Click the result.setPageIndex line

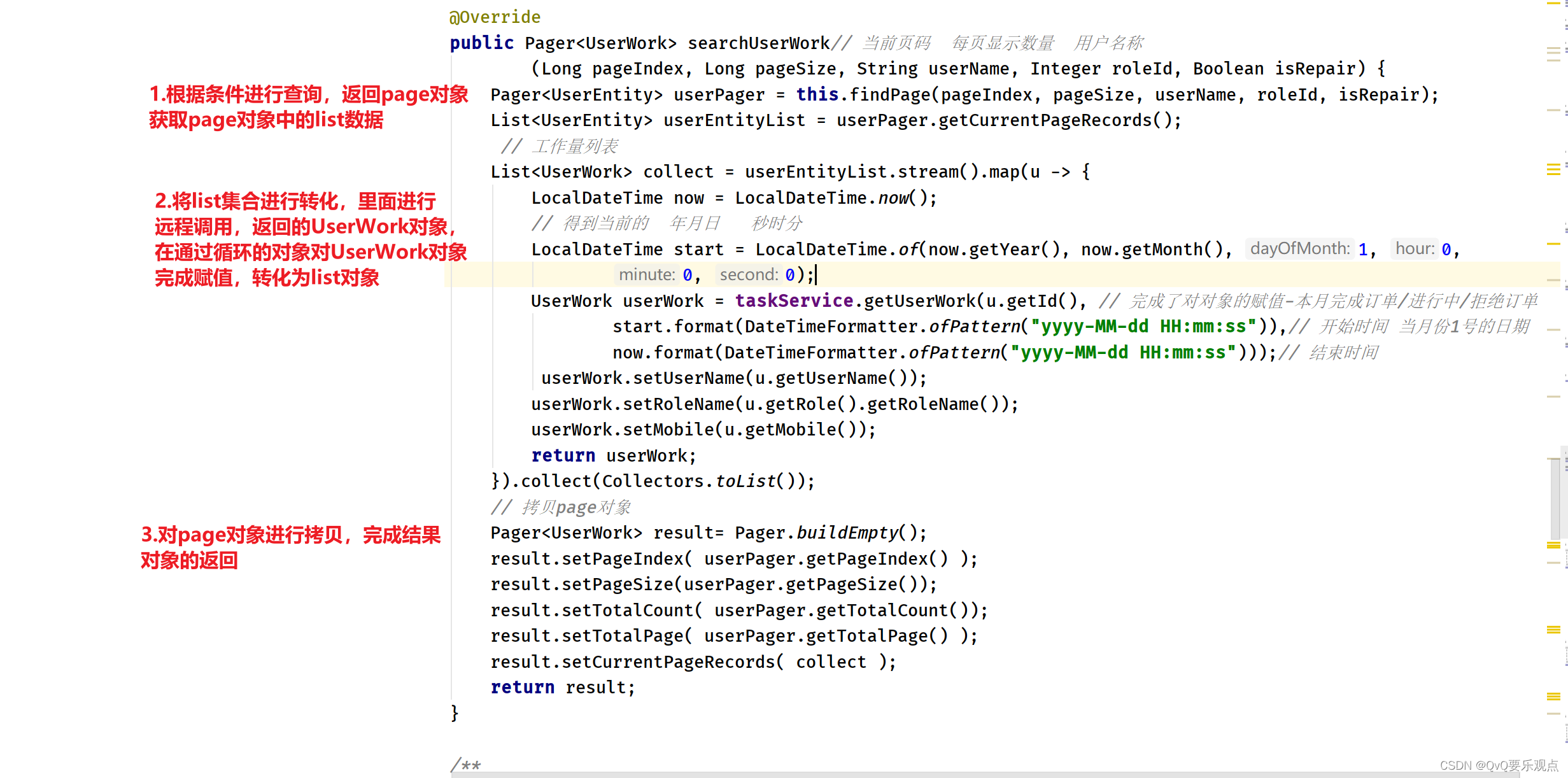[734, 559]
